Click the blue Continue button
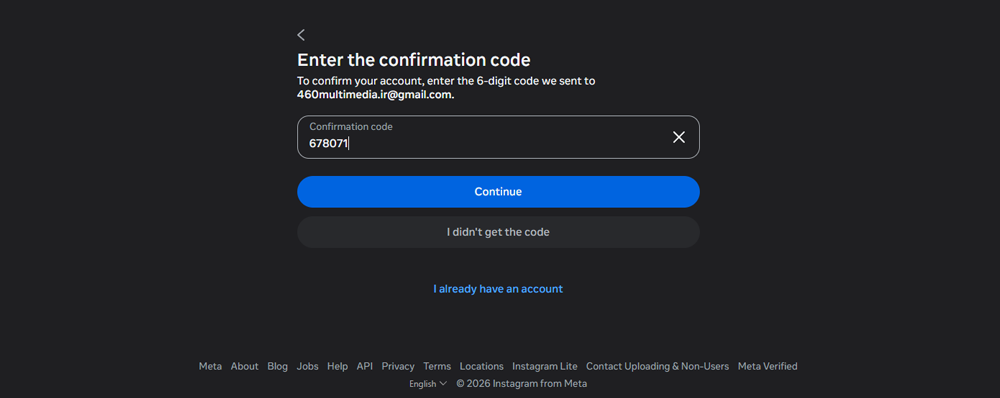The image size is (1000, 398). coord(498,192)
